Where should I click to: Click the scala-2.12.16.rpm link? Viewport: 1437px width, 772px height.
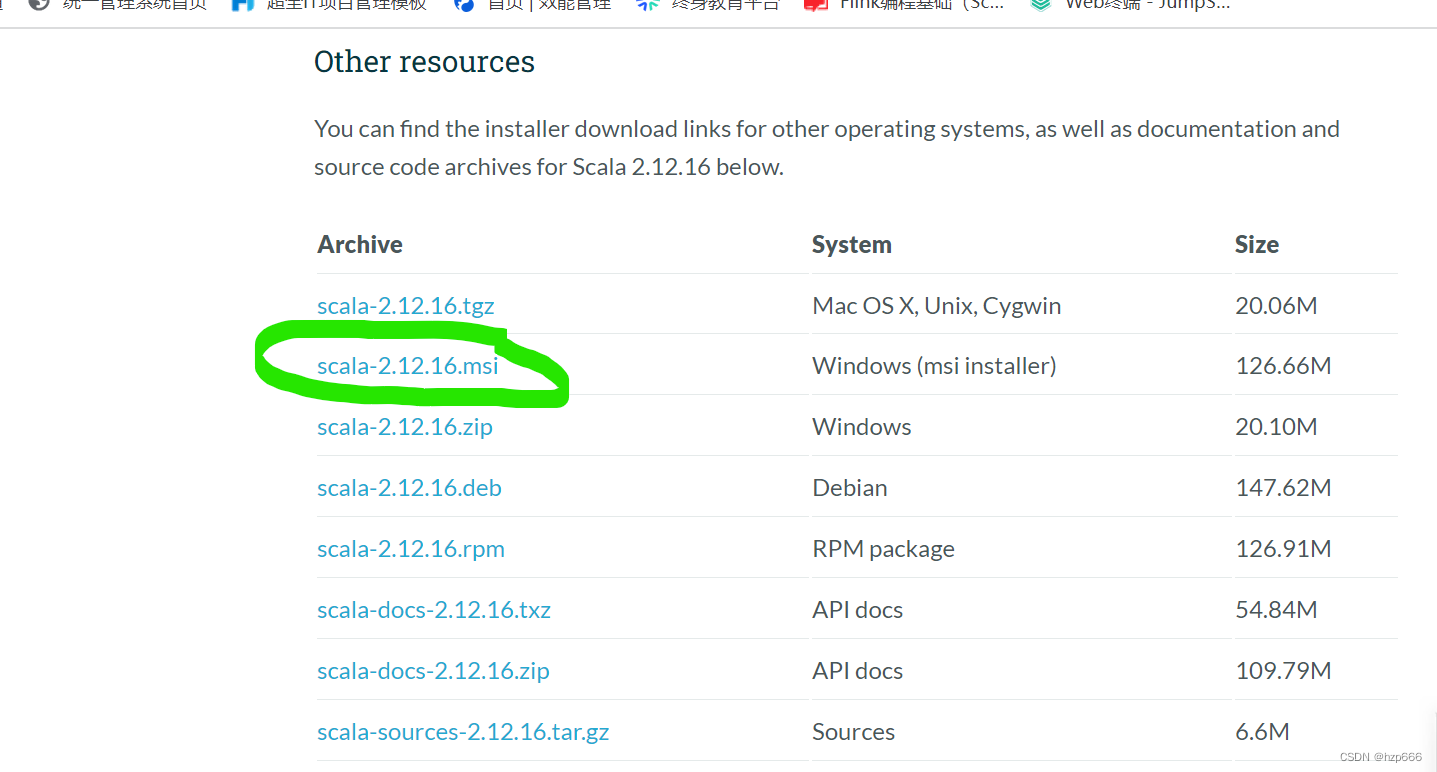[x=411, y=549]
